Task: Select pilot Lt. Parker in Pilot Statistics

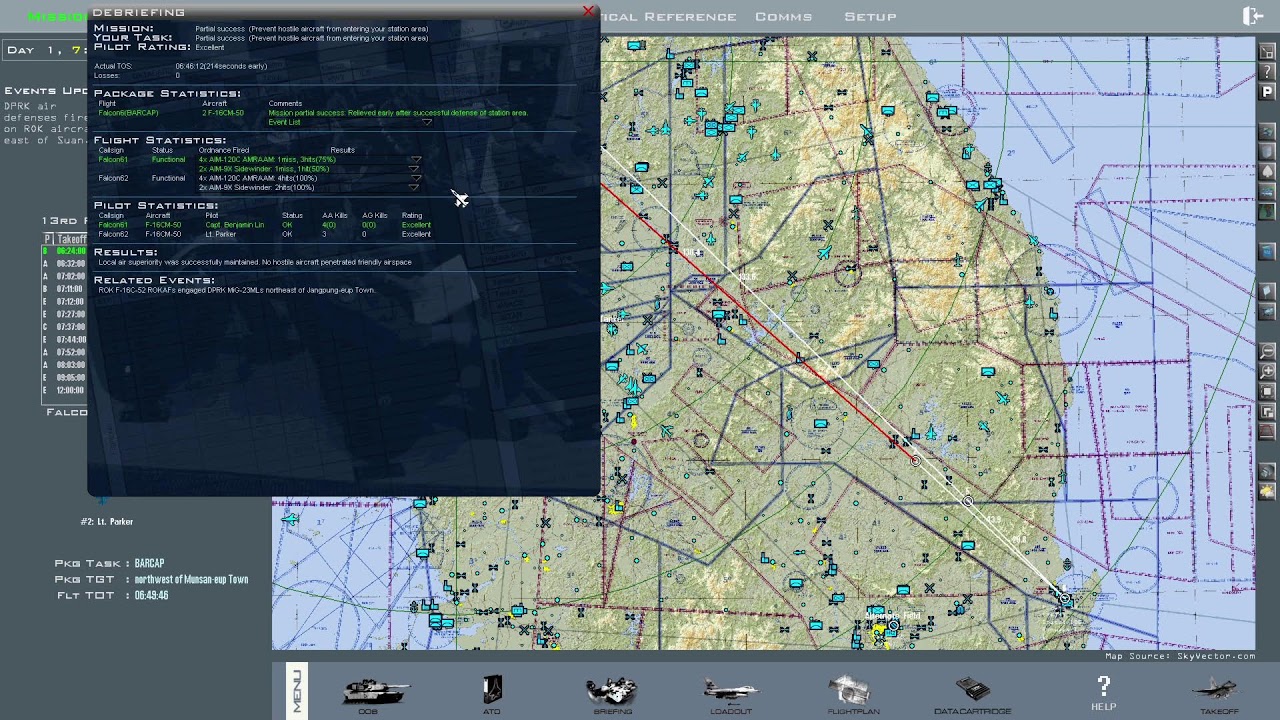Action: pos(221,234)
